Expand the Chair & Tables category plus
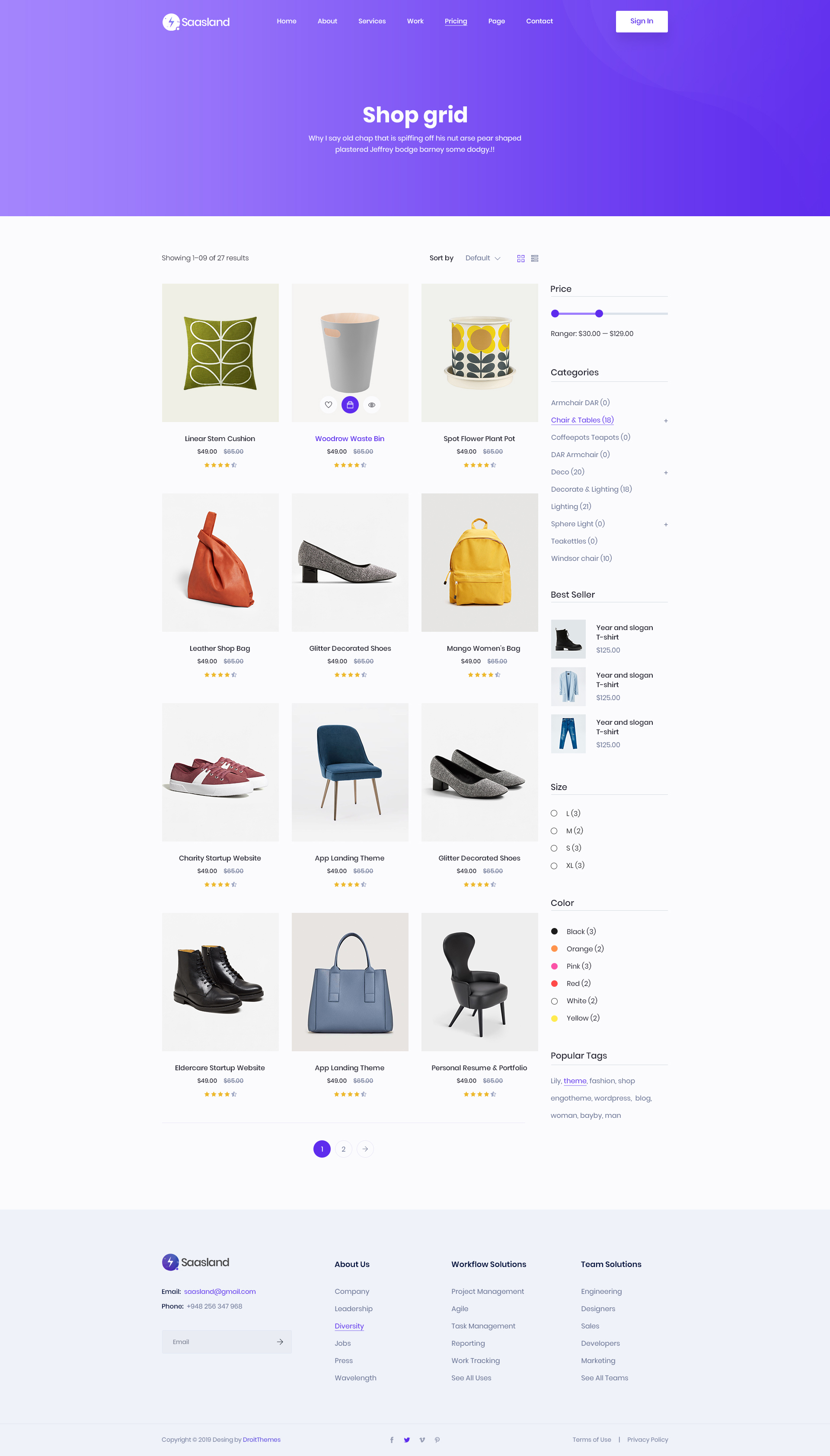The width and height of the screenshot is (830, 1456). (x=666, y=421)
